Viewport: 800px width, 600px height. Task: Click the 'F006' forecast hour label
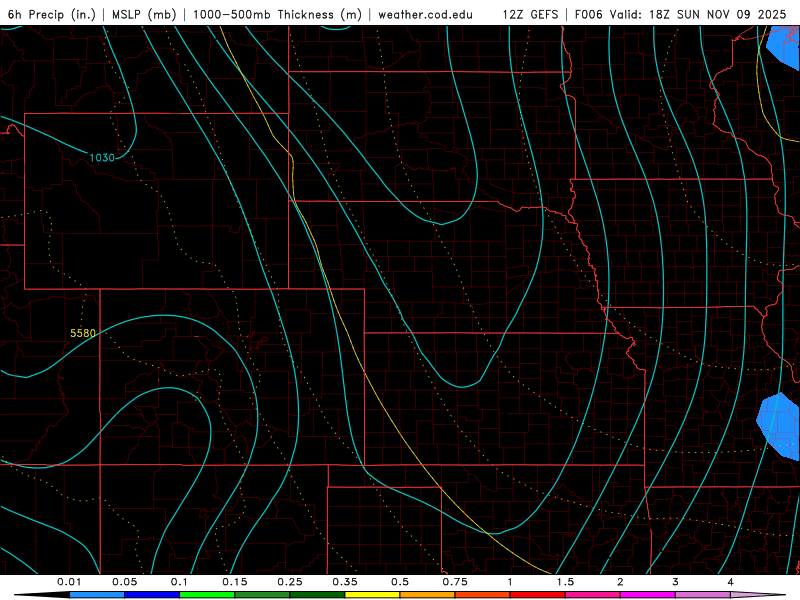click(589, 14)
